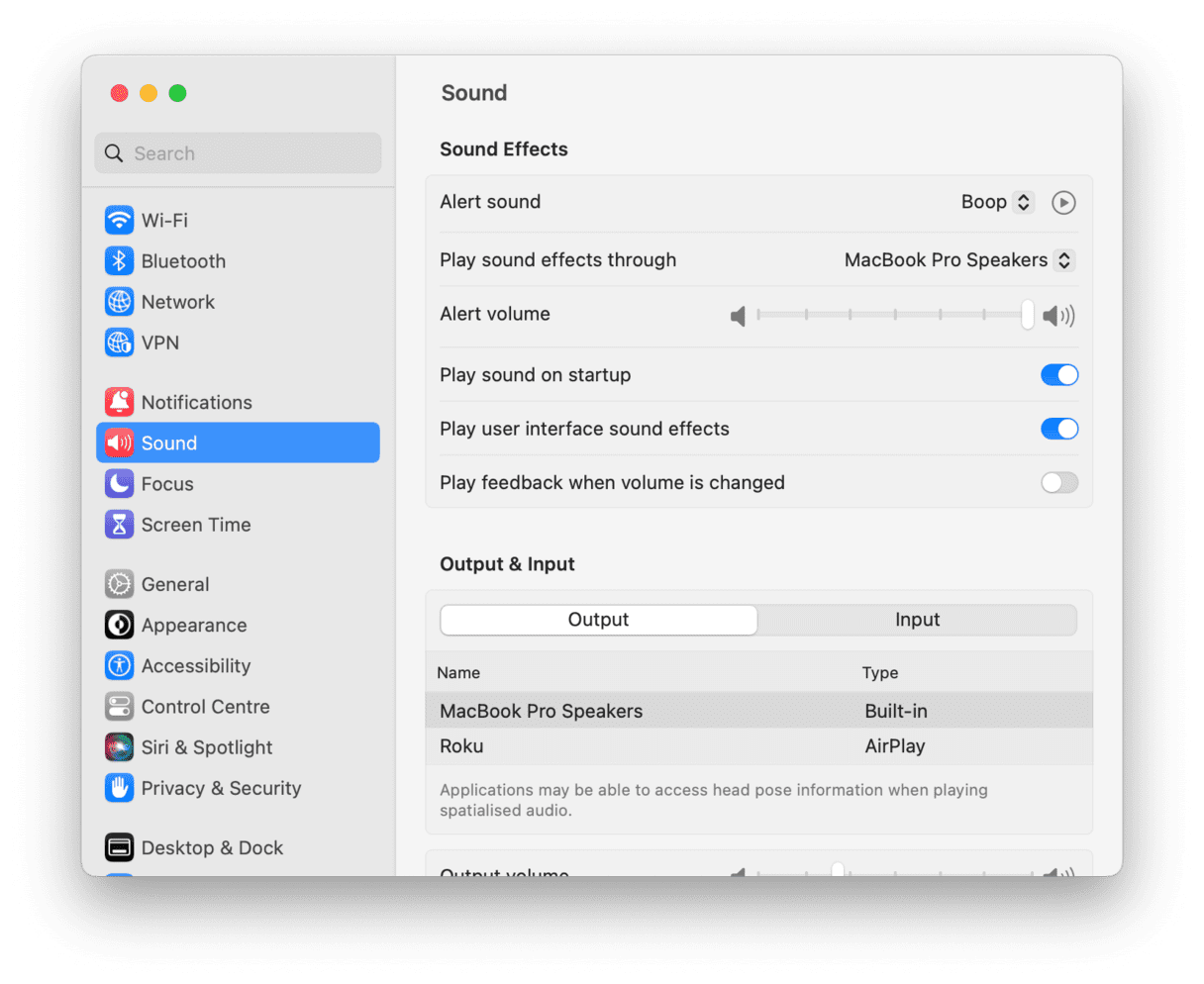The image size is (1204, 984).
Task: Select the Accessibility icon in sidebar
Action: [x=119, y=665]
